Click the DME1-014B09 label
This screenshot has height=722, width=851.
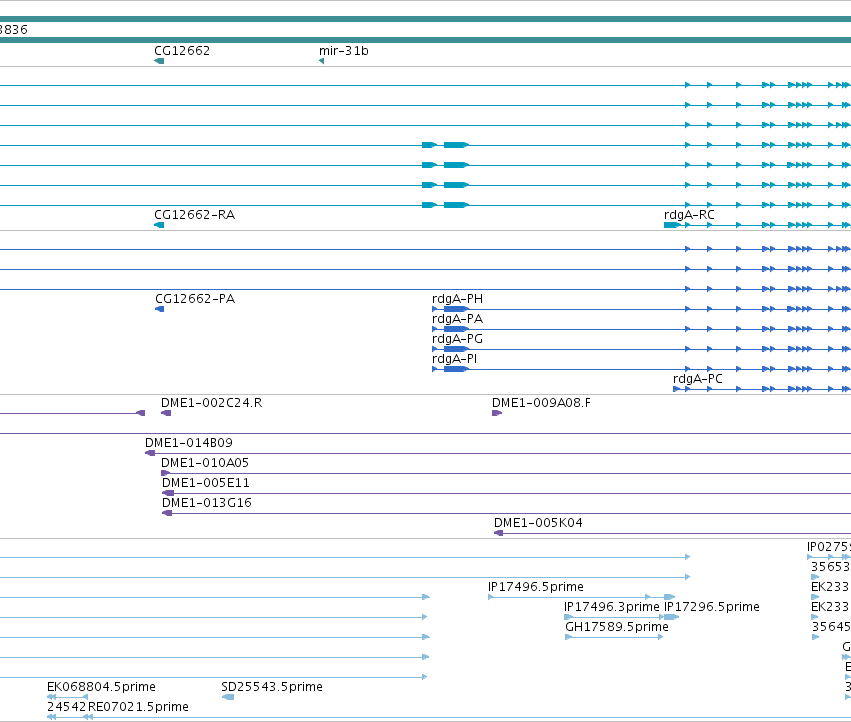[x=188, y=442]
